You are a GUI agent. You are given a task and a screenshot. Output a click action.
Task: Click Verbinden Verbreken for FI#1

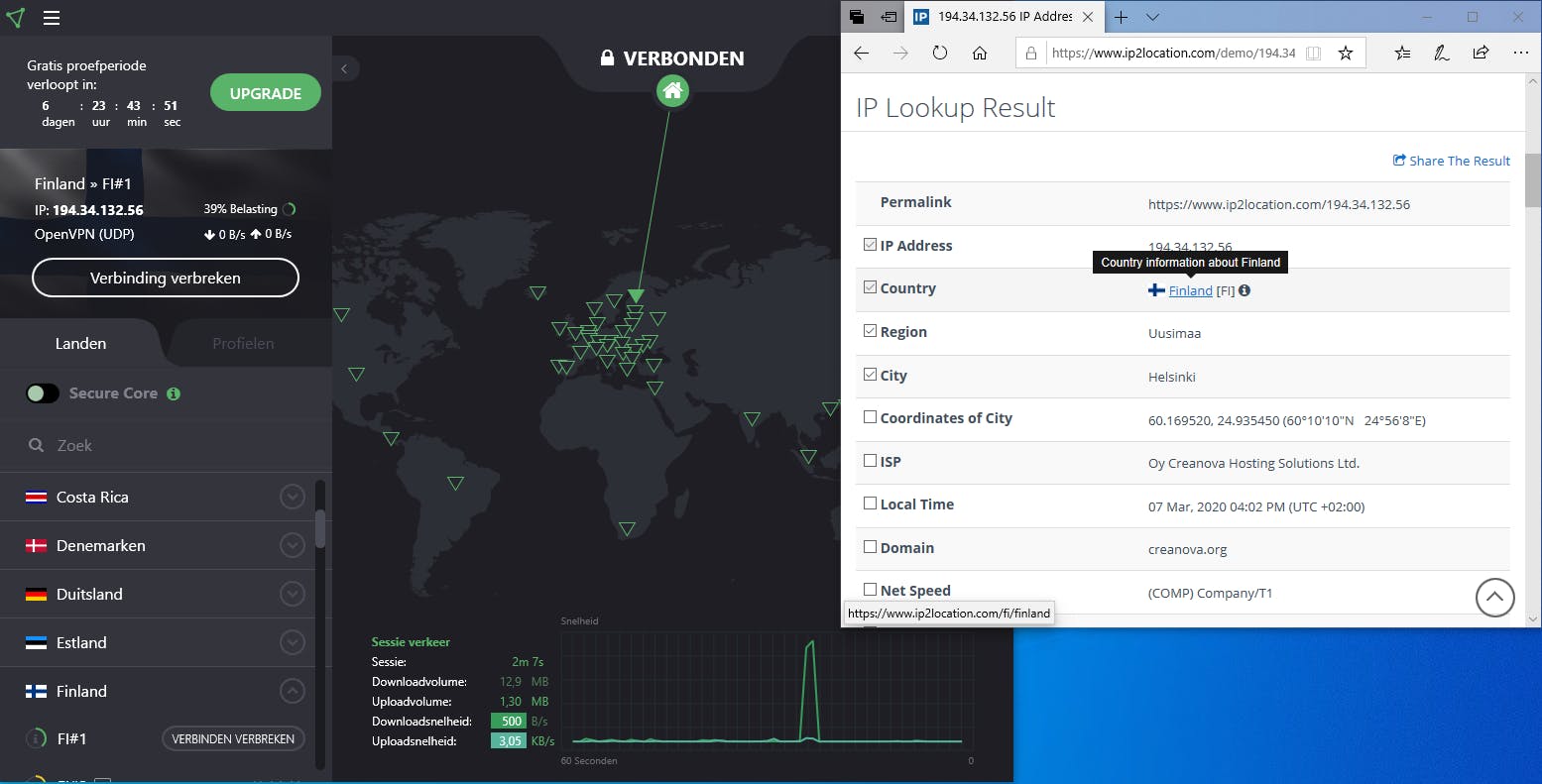(233, 739)
